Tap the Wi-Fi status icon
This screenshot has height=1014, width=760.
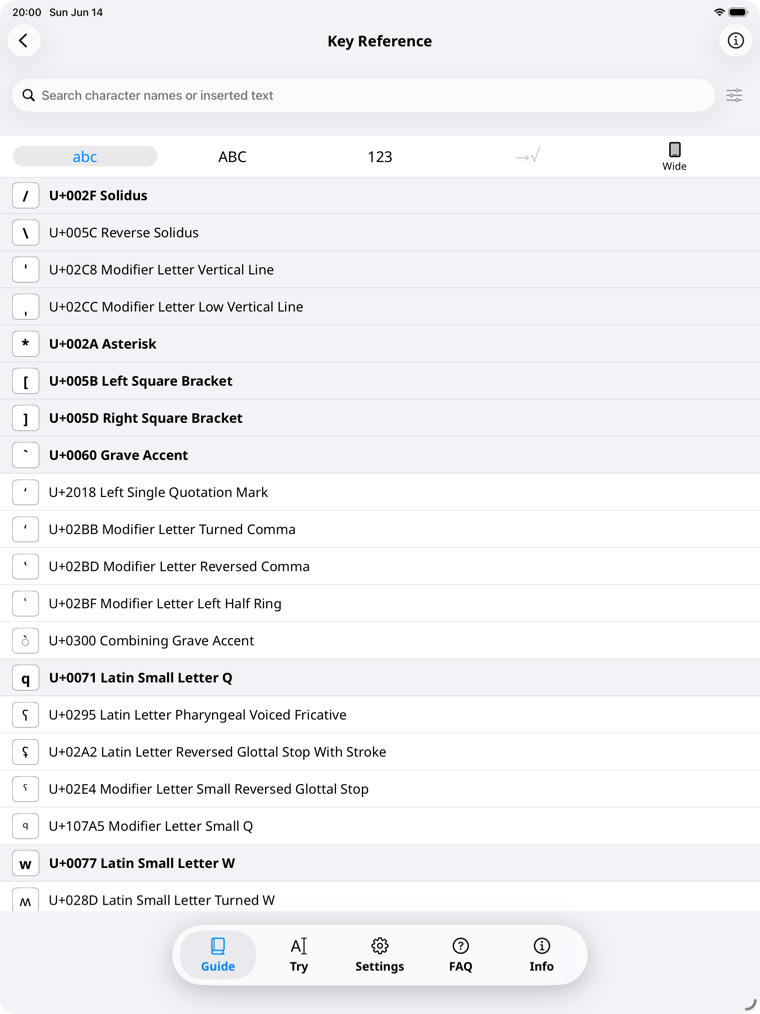[x=719, y=12]
